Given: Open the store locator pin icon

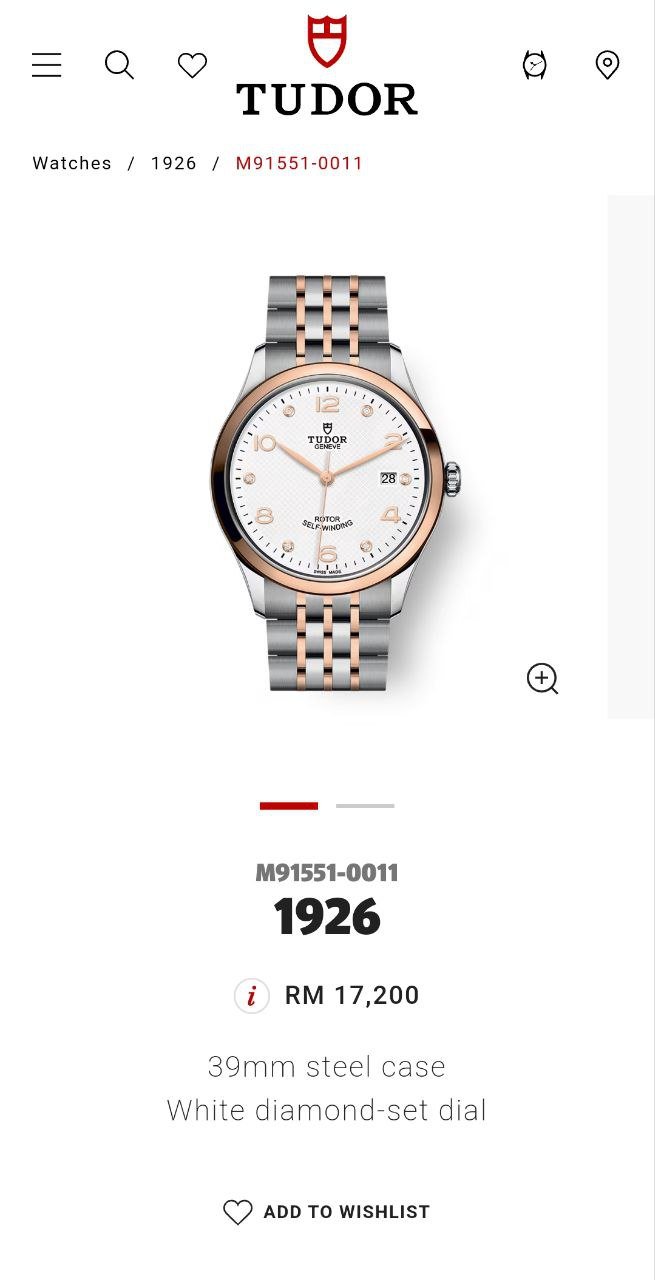Looking at the screenshot, I should point(607,65).
